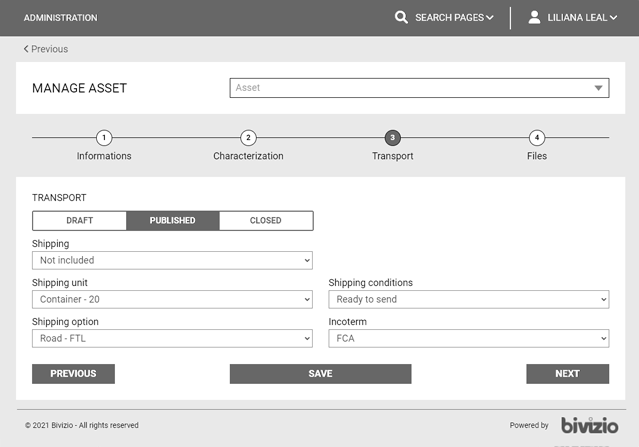Click the search magnifier icon
This screenshot has height=447, width=639.
tap(401, 17)
